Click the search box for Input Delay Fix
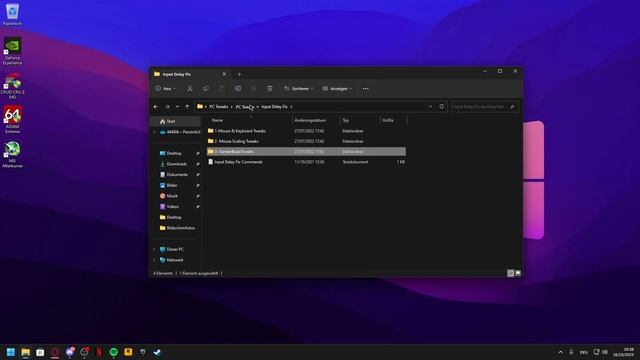Screen dimensions: 640x360 pos(485,107)
